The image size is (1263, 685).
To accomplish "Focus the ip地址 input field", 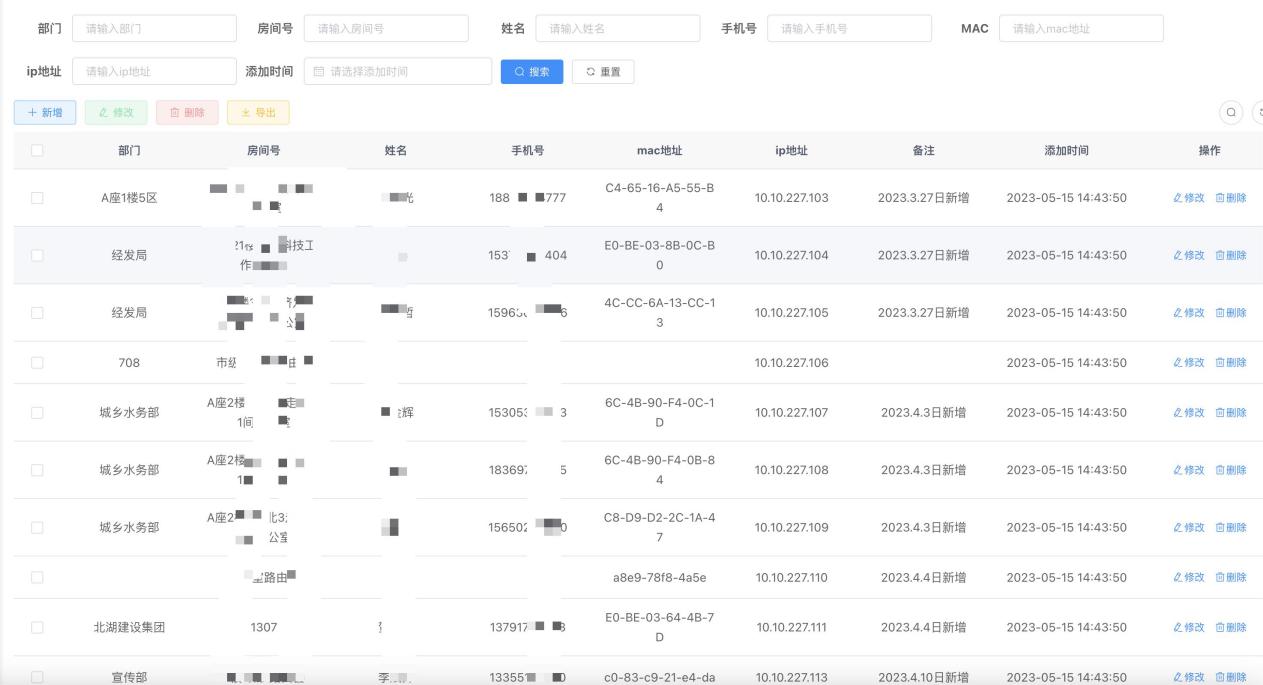I will tap(154, 71).
